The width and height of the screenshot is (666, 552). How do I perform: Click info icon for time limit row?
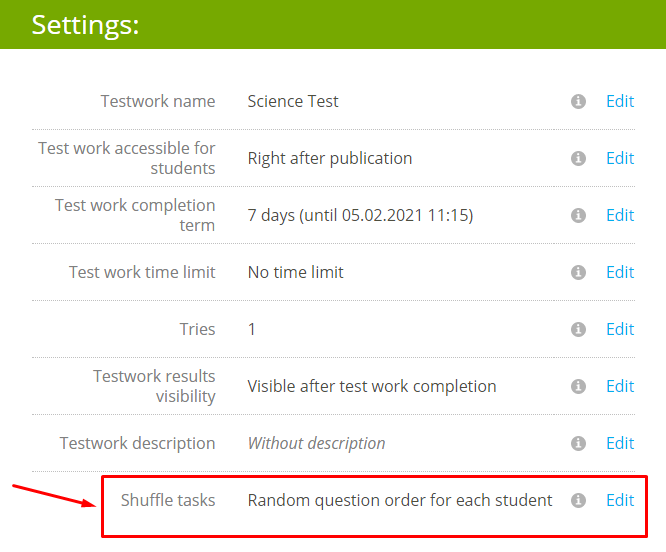578,272
